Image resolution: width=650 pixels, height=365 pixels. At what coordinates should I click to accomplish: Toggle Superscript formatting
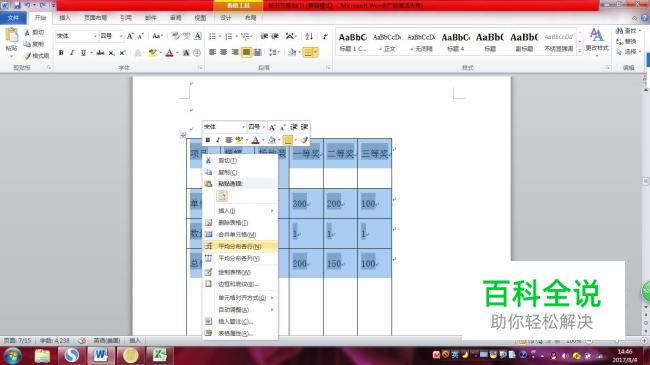pos(123,53)
